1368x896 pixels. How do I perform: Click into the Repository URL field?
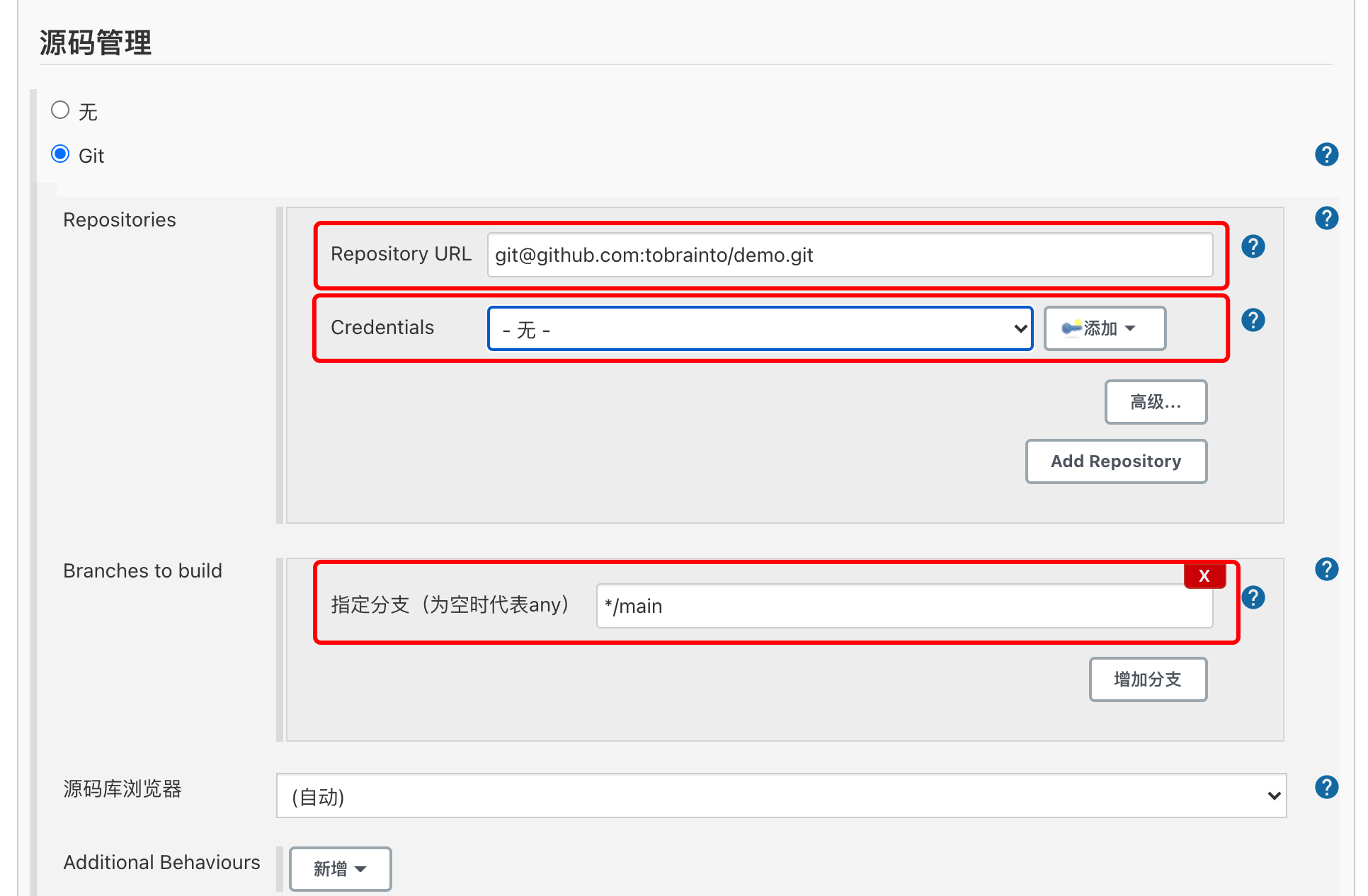pos(850,255)
